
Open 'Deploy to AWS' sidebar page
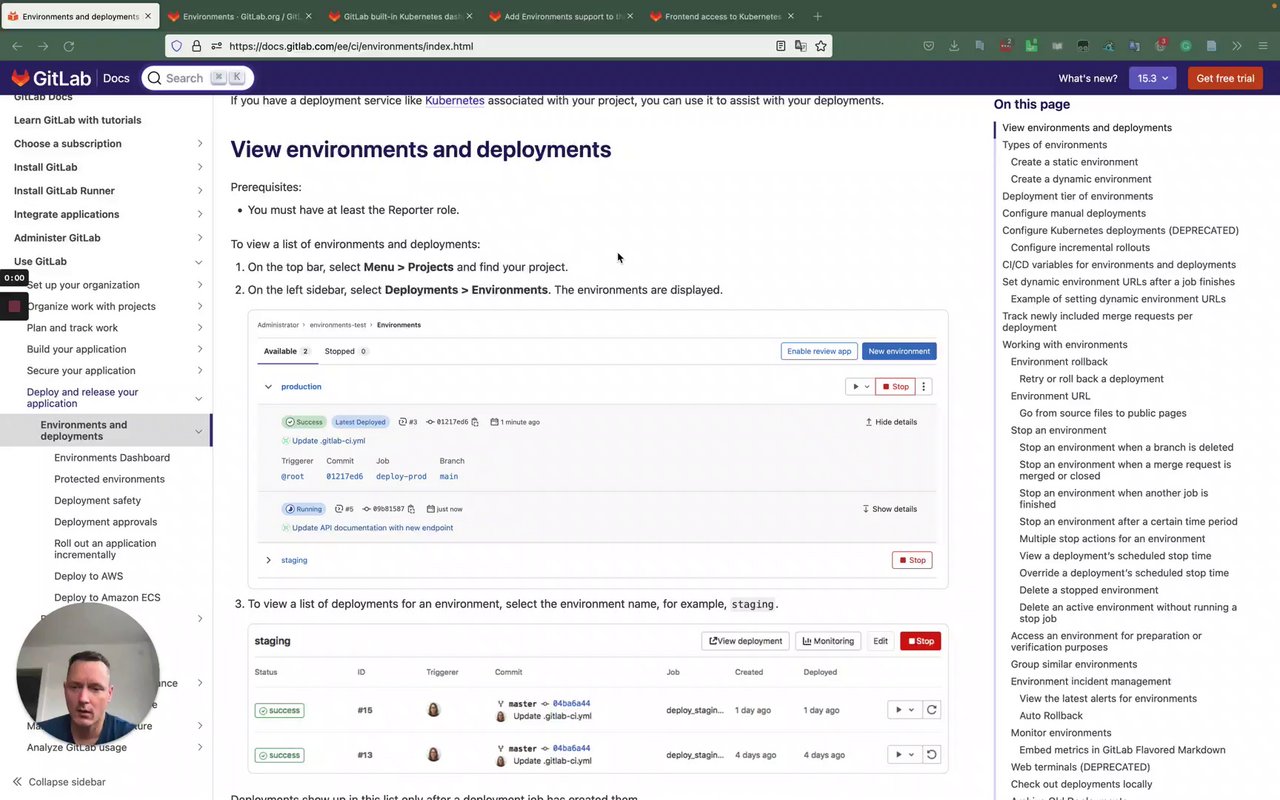tap(89, 576)
